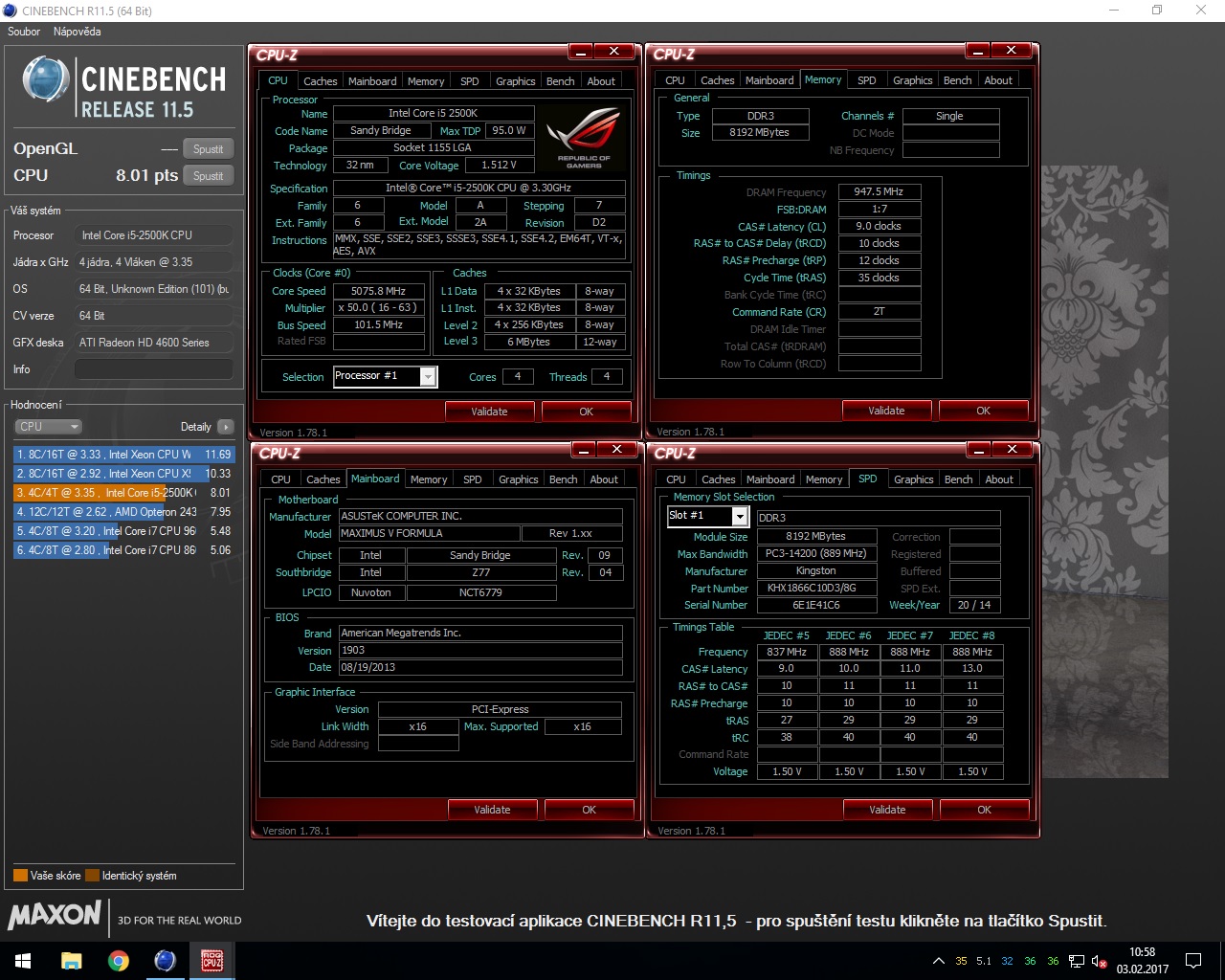Click the DRAM Frequency 947.5 MHz value
Viewport: 1225px width, 980px height.
[879, 191]
